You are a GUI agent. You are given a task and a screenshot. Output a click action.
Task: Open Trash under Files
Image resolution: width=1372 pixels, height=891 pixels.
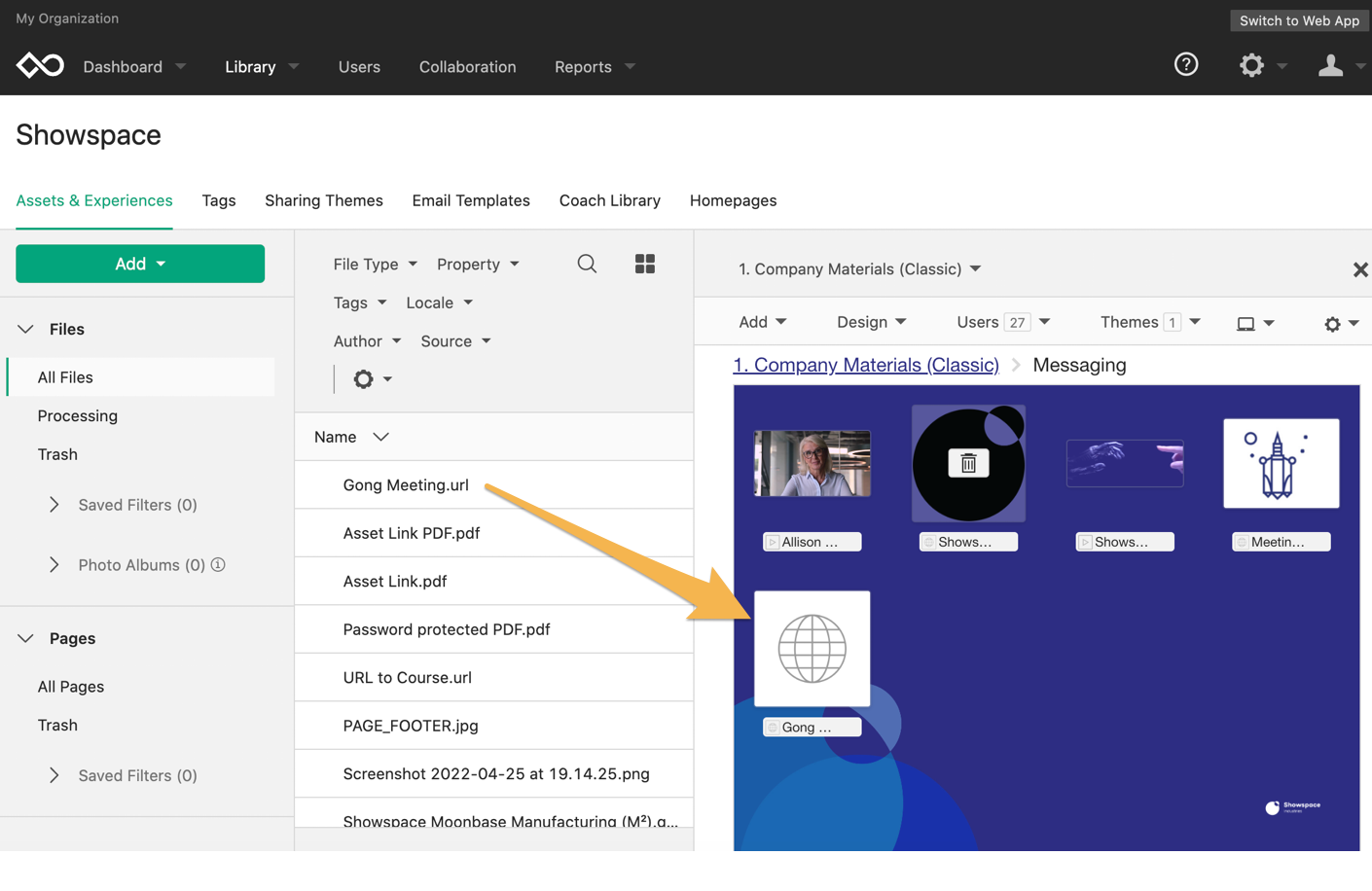pos(57,454)
